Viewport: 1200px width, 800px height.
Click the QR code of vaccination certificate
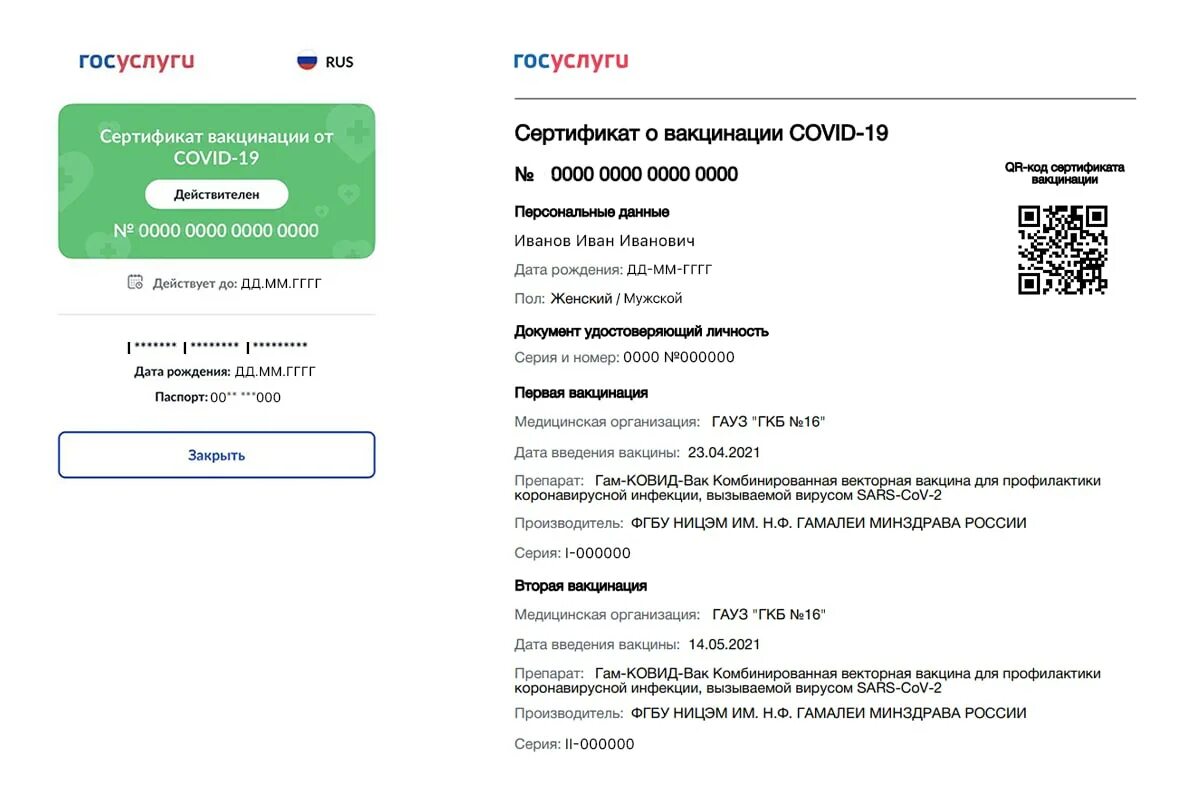tap(1062, 250)
